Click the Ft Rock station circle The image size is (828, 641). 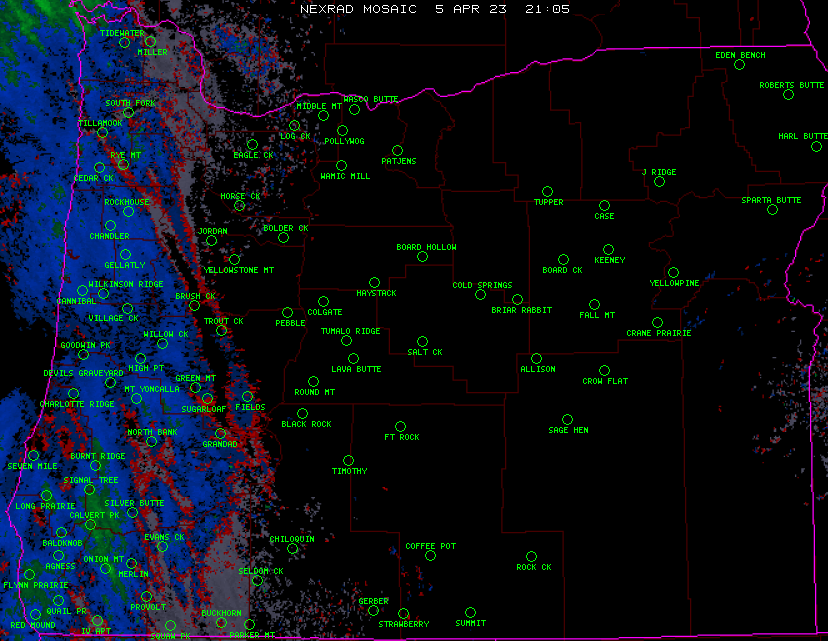coord(400,426)
